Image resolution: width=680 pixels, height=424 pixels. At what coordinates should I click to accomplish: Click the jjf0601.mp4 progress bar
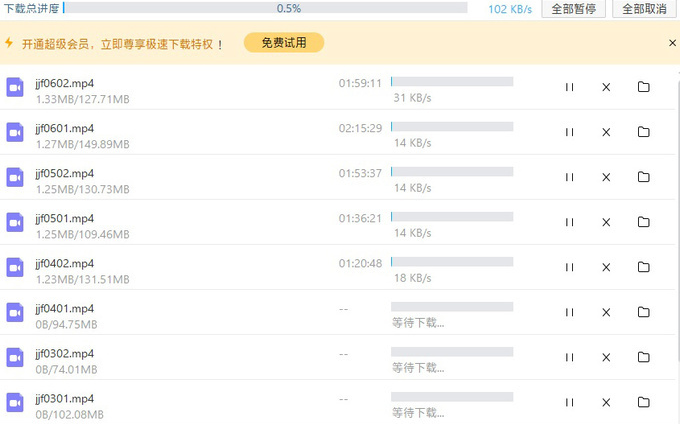(x=452, y=127)
